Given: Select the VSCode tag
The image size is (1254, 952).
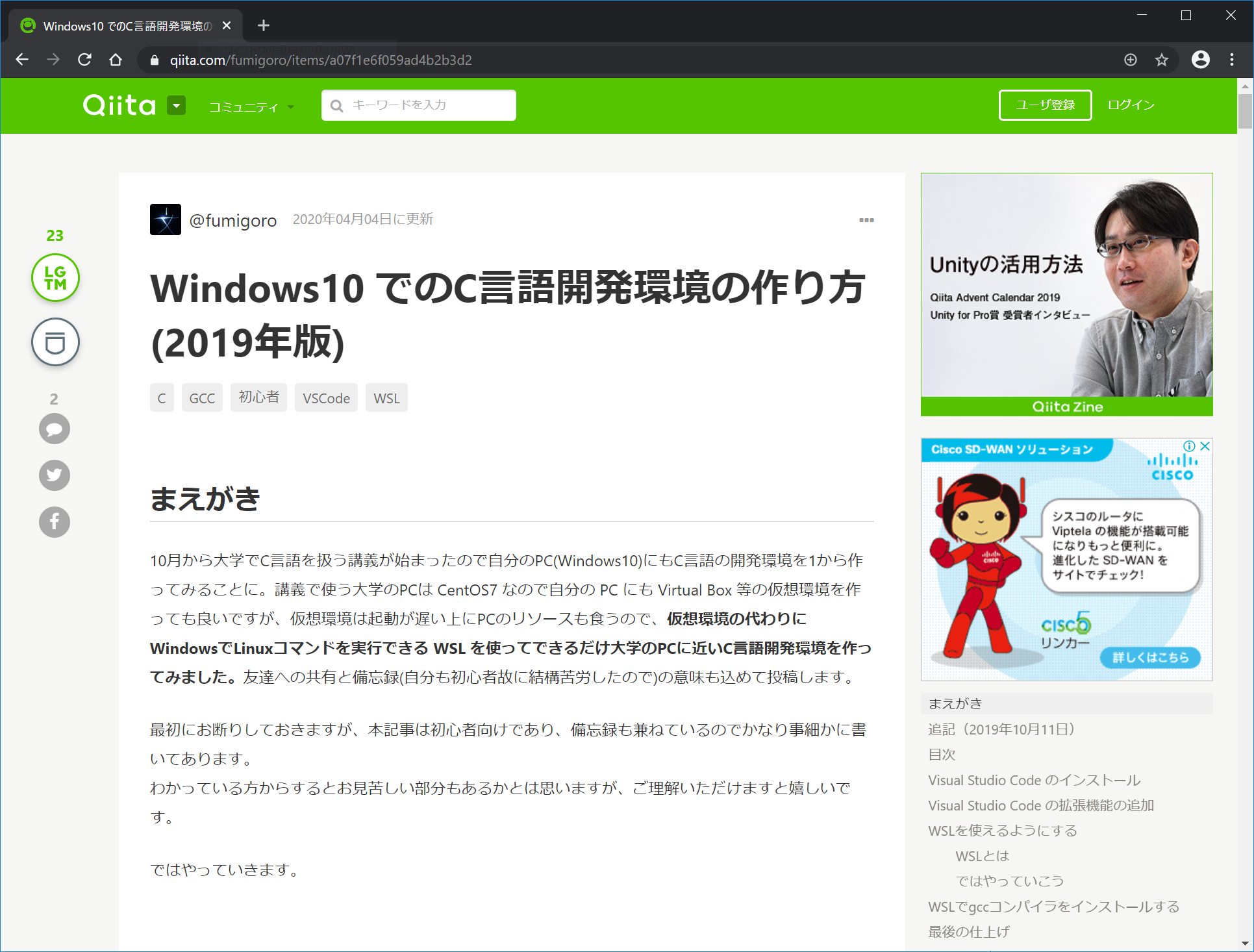Looking at the screenshot, I should (x=326, y=398).
